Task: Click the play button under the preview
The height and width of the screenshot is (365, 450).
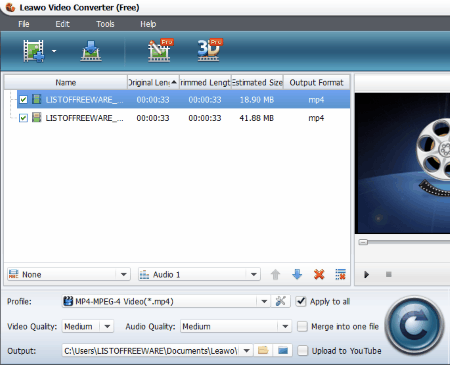Action: pos(367,275)
